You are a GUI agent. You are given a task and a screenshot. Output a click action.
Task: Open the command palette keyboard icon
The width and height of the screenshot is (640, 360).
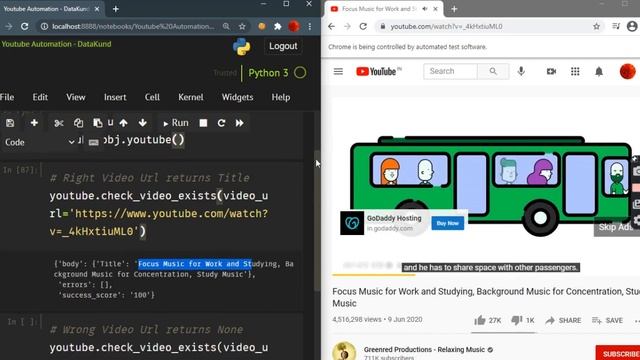(x=93, y=142)
